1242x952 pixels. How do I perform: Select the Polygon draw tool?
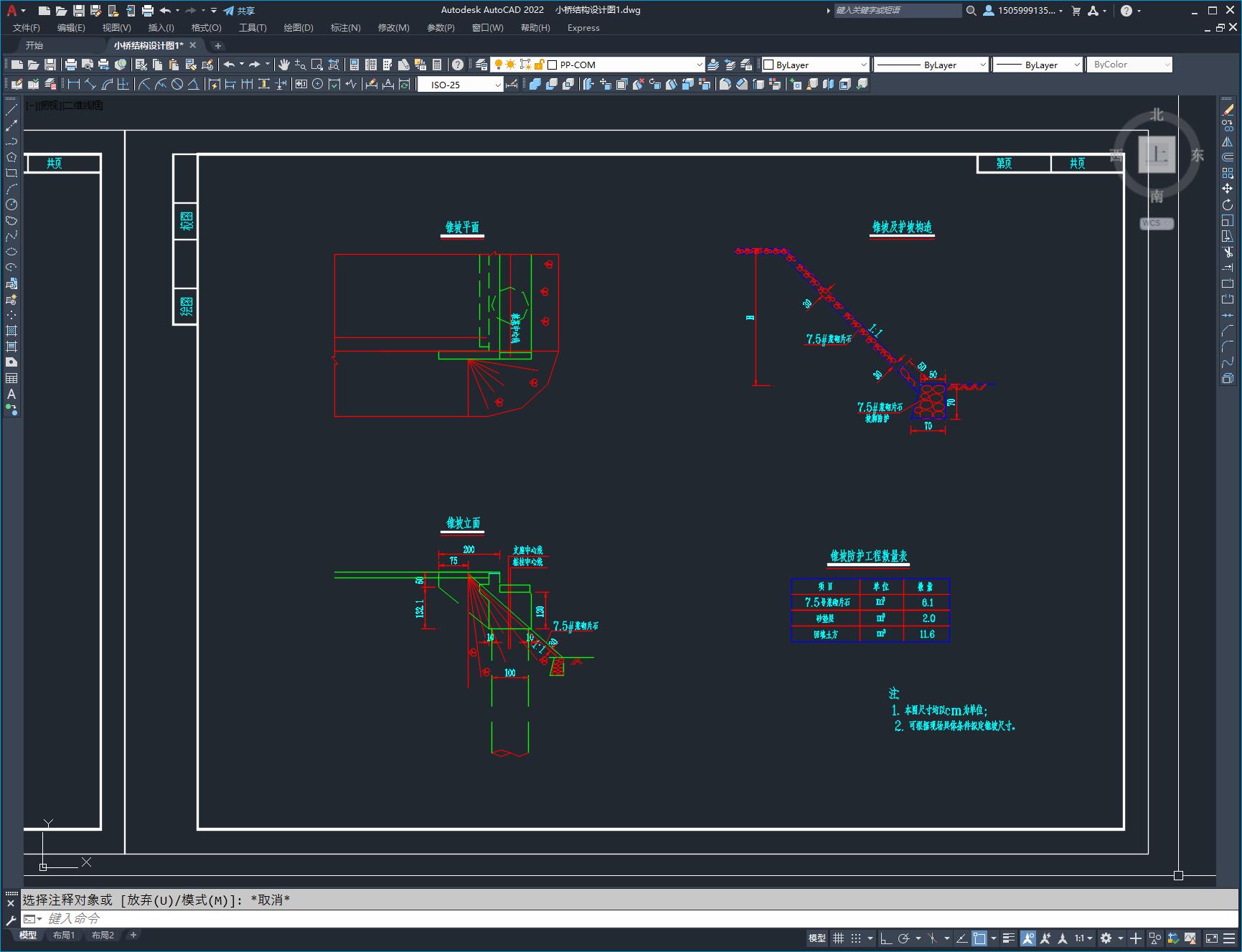[x=11, y=157]
